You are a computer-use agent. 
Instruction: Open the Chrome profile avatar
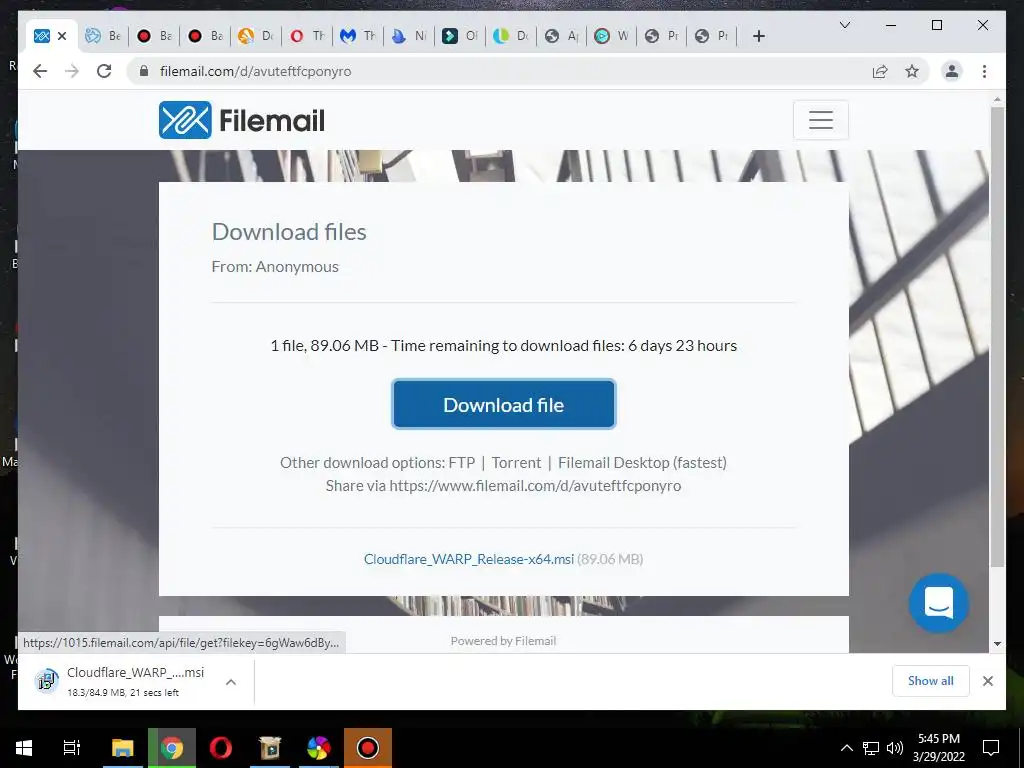tap(952, 71)
